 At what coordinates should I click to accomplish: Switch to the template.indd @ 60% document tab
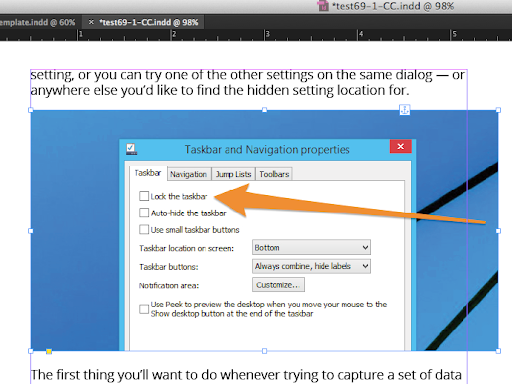37,22
